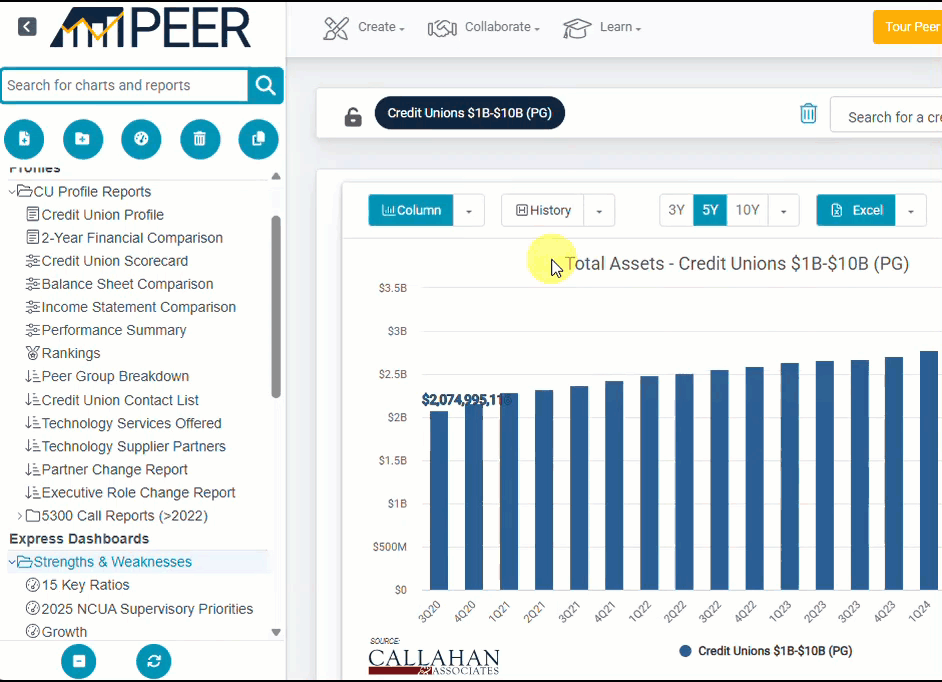The image size is (942, 682).
Task: Click refresh round icon at sidebar bottom
Action: coord(154,661)
